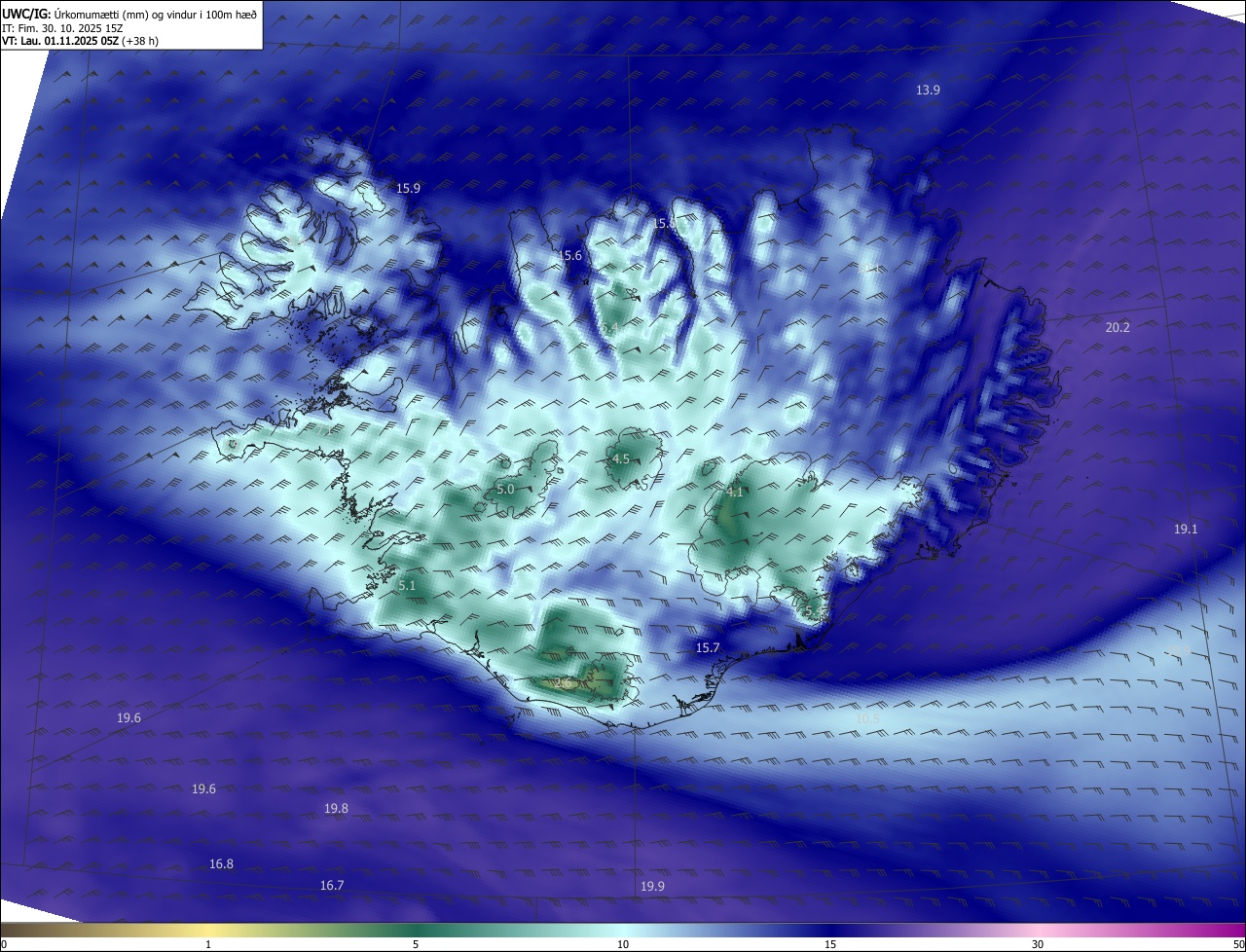This screenshot has height=952, width=1246.
Task: Pick the 20.2 value off the east coast
Action: [1118, 327]
